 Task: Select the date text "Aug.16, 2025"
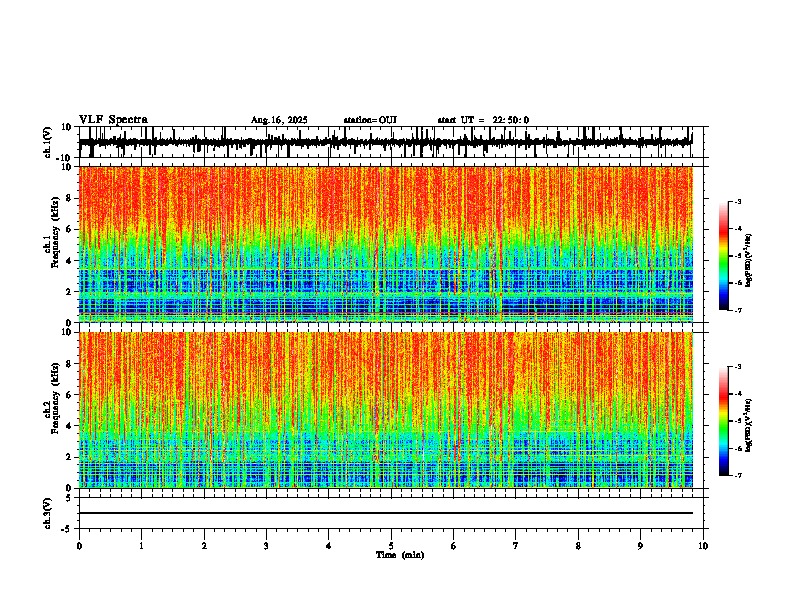click(x=279, y=120)
